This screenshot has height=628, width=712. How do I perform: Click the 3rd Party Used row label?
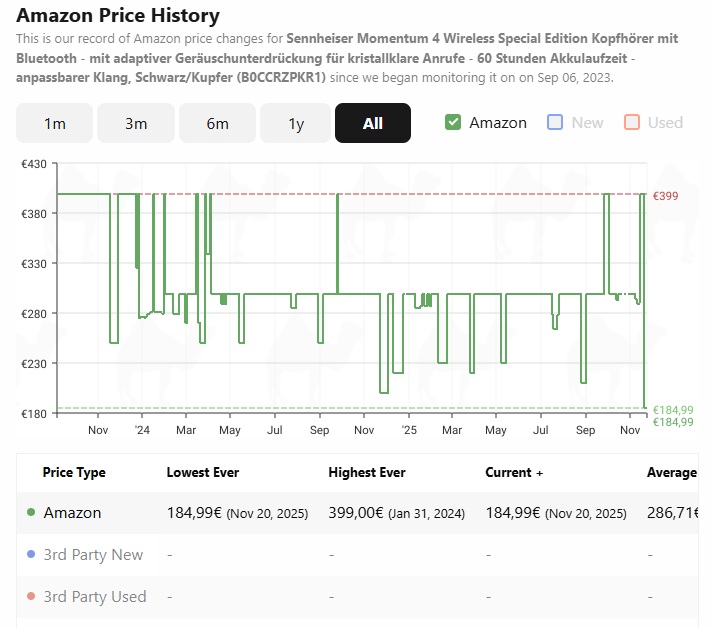tap(95, 596)
